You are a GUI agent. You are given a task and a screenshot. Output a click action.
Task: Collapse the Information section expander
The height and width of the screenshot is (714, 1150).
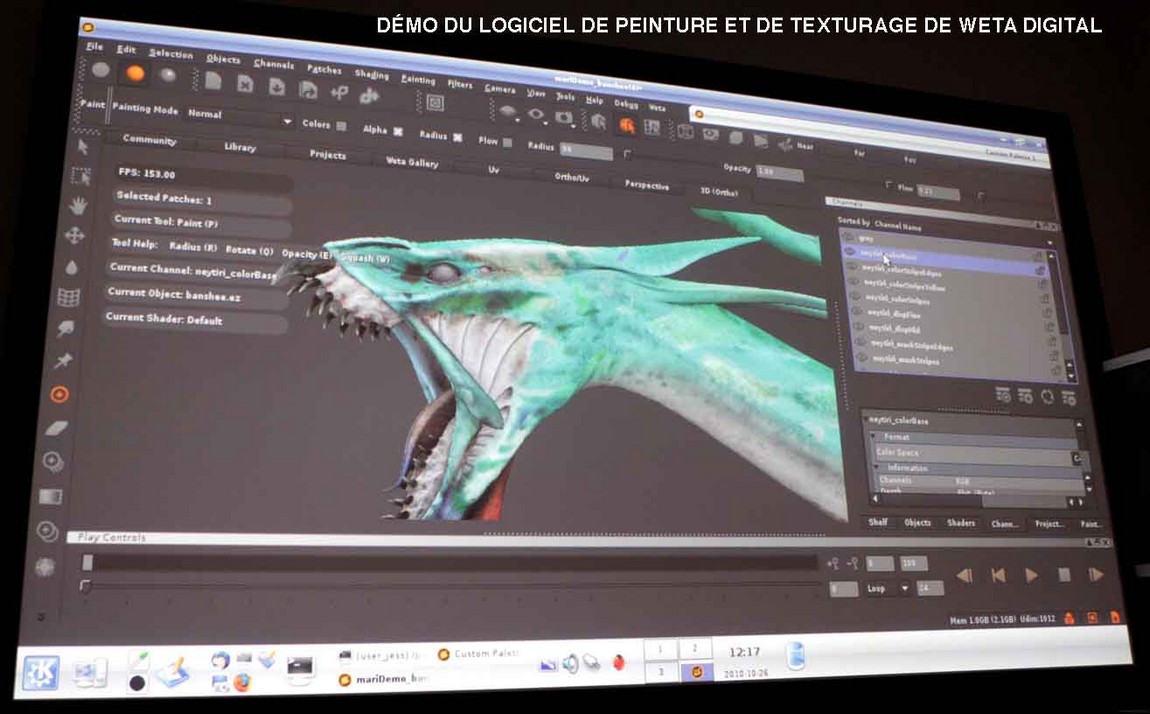tap(876, 467)
